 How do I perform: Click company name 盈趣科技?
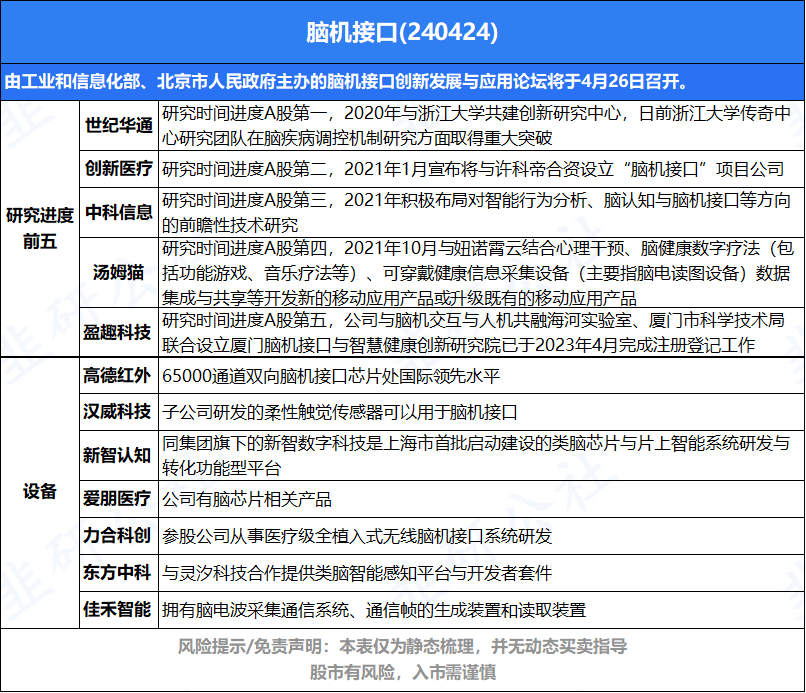pos(117,332)
